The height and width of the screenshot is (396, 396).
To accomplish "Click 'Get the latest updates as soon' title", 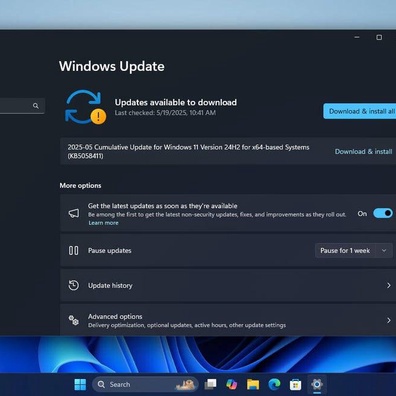I will coord(163,206).
